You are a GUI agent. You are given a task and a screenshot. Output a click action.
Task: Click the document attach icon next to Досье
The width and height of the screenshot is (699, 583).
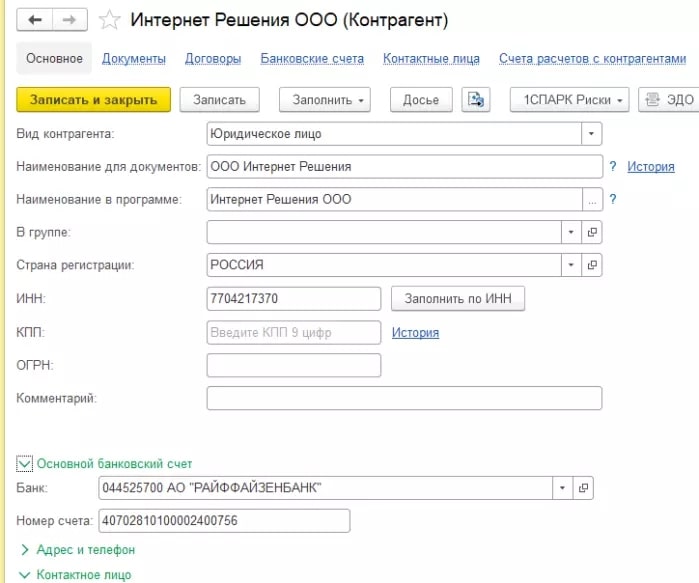pyautogui.click(x=476, y=99)
